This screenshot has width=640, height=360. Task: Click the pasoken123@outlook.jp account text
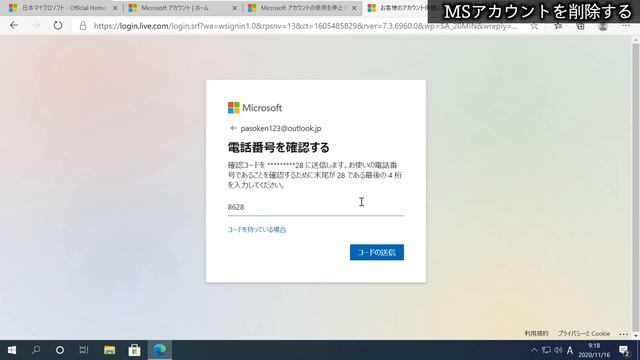[x=281, y=128]
